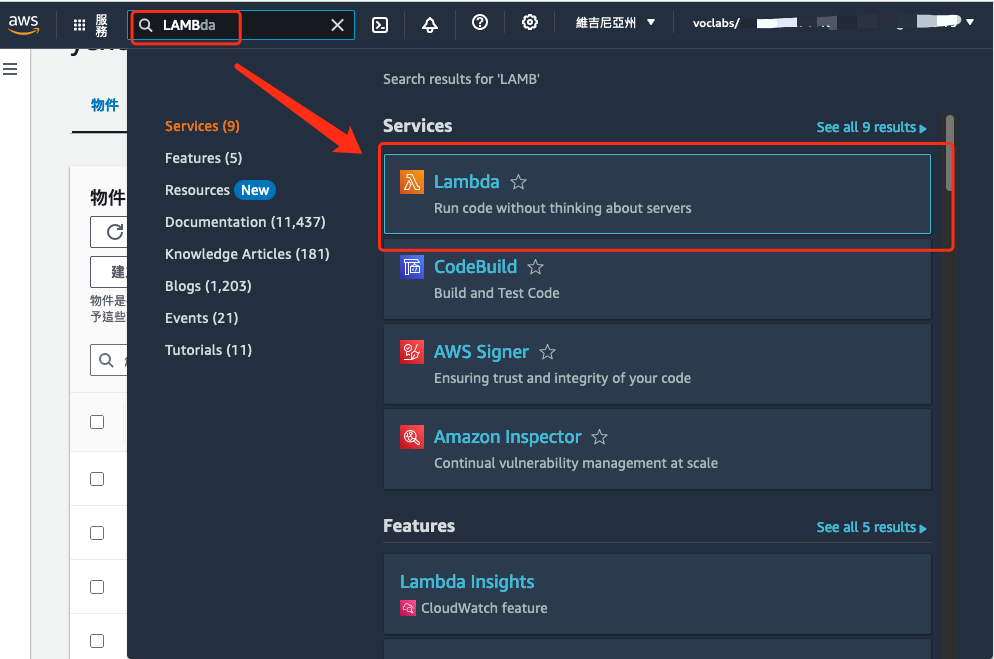Click 'Build and Test Code' description
Viewport: 994px width, 659px height.
point(496,293)
